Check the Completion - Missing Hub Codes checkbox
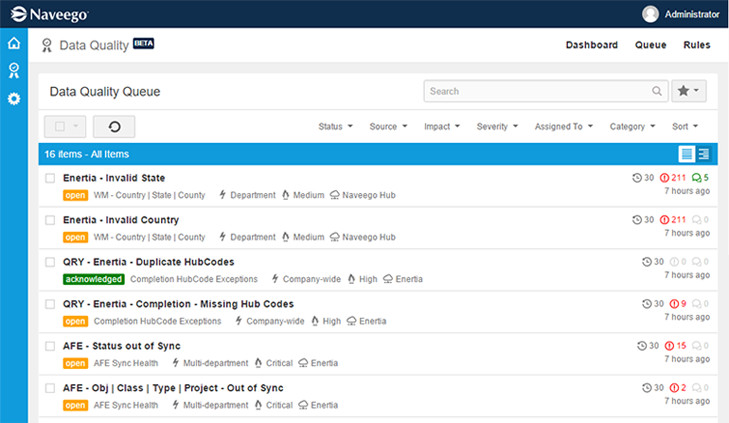This screenshot has width=729, height=423. pos(50,304)
